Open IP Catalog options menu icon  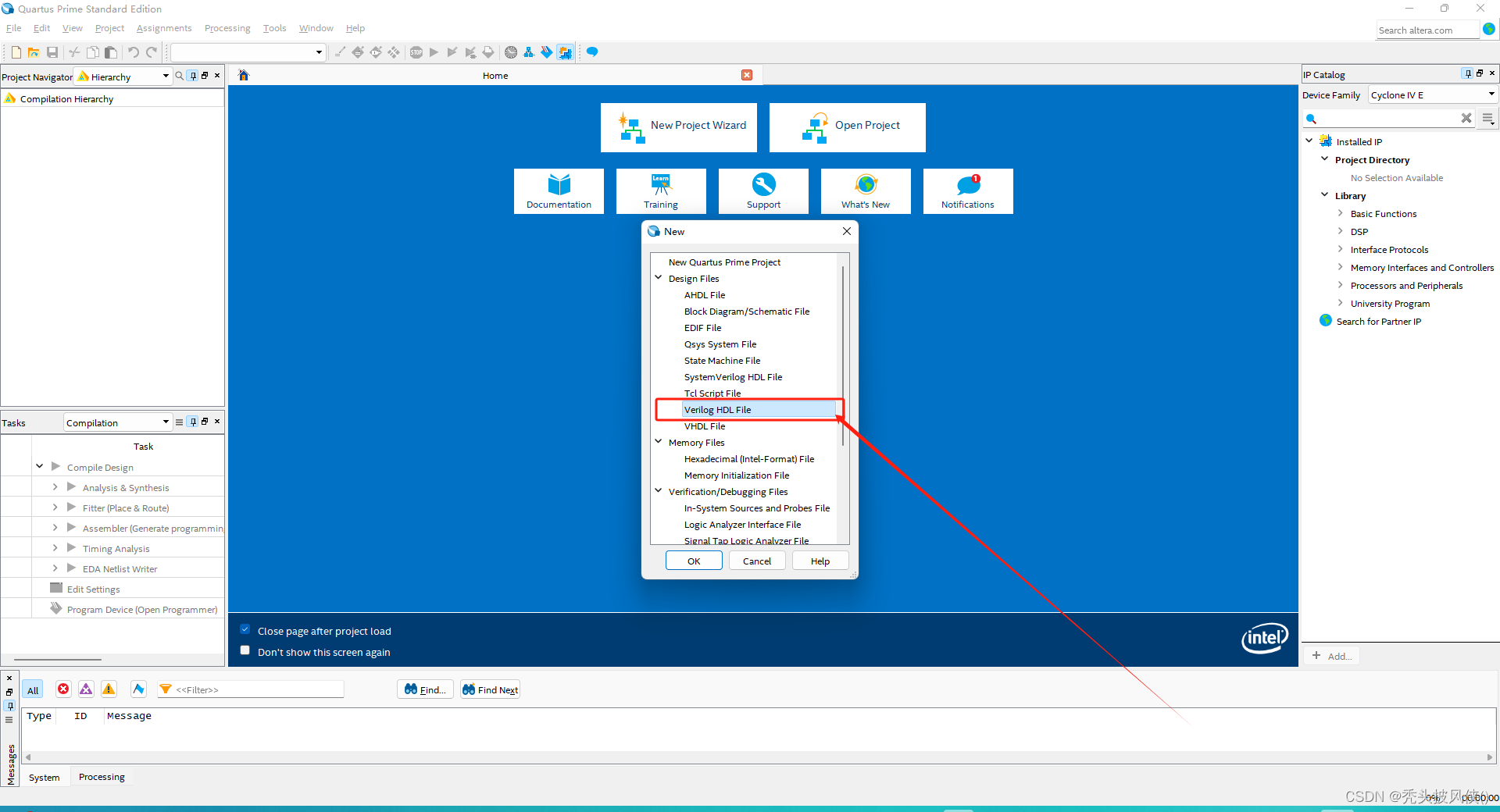click(x=1488, y=119)
